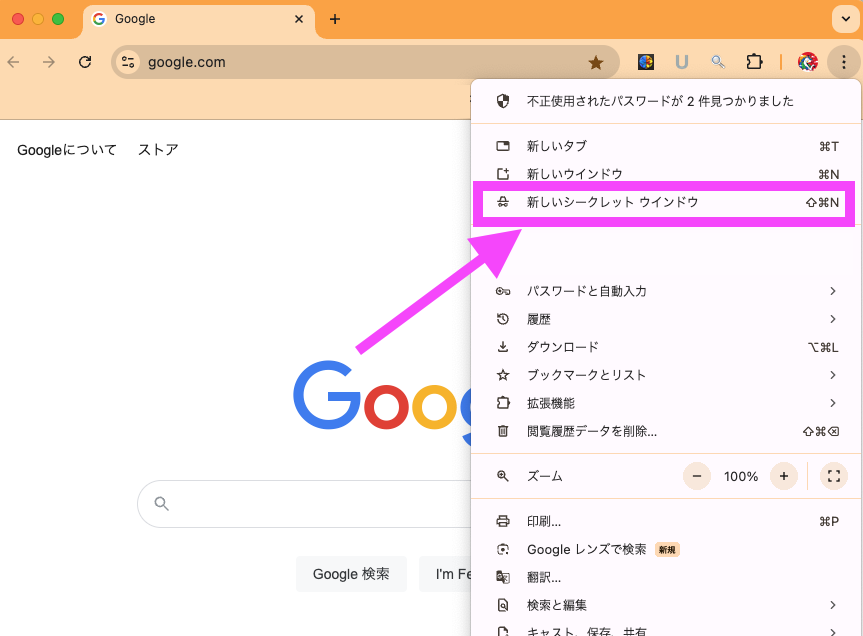Choose 翻訳 (Translate) from the menu
863x636 pixels.
[x=665, y=577]
